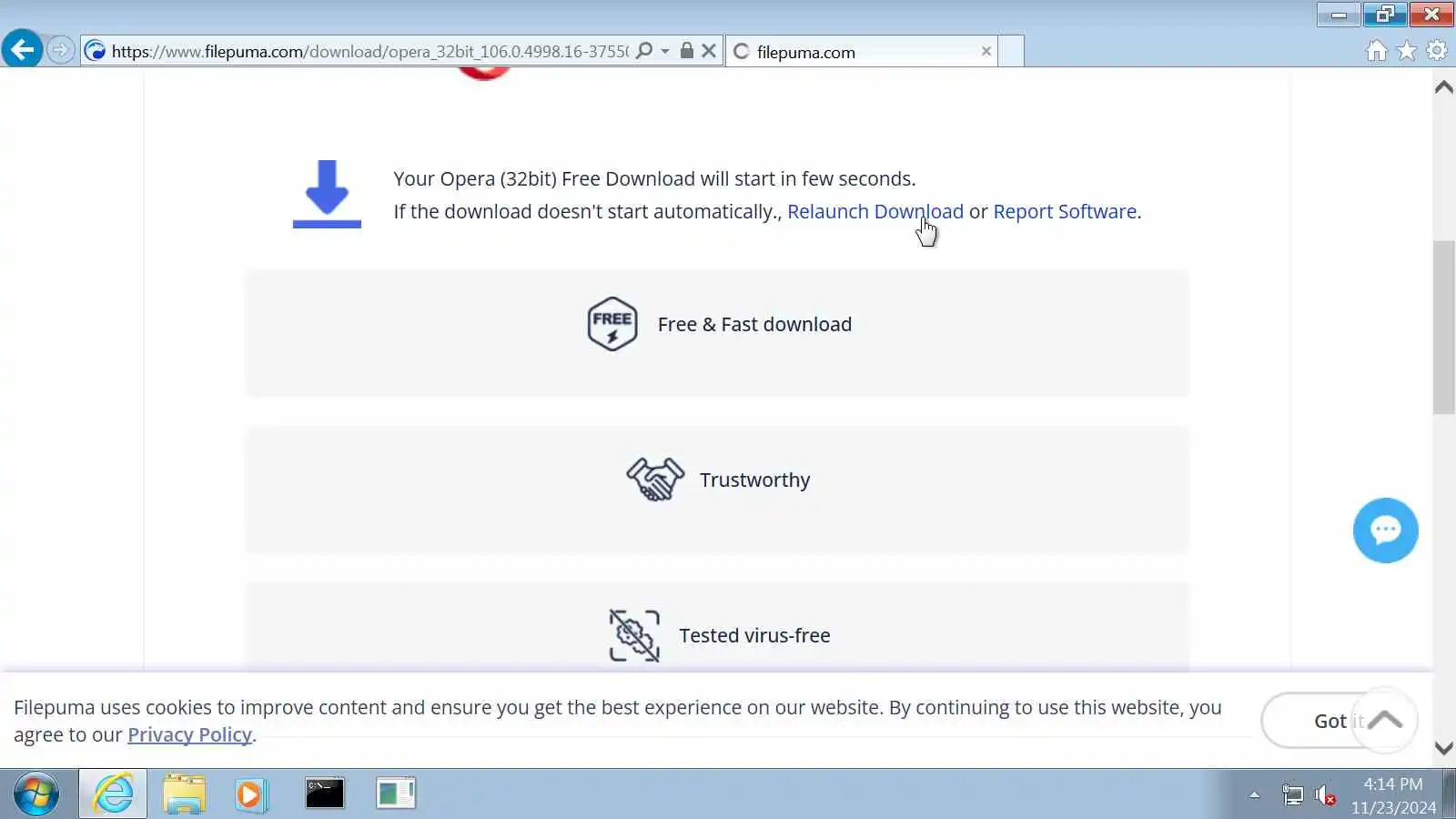Close the filepuma.com tab

point(986,51)
